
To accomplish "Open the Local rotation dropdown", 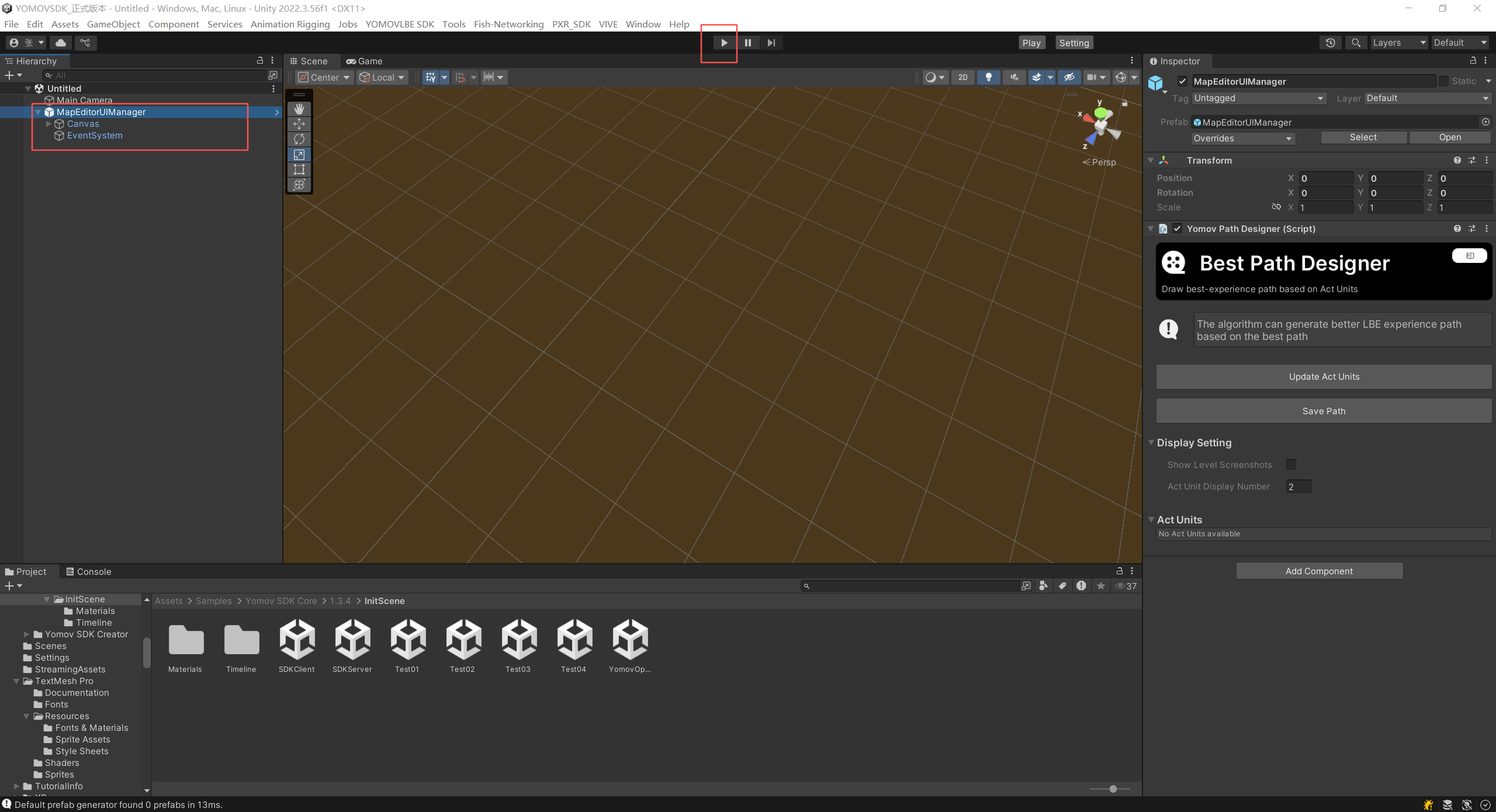I will (382, 77).
